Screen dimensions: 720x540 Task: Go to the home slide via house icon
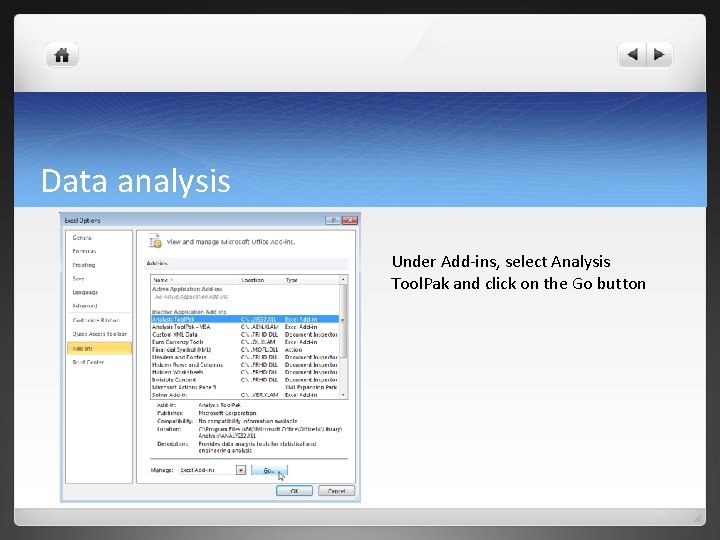[x=62, y=55]
